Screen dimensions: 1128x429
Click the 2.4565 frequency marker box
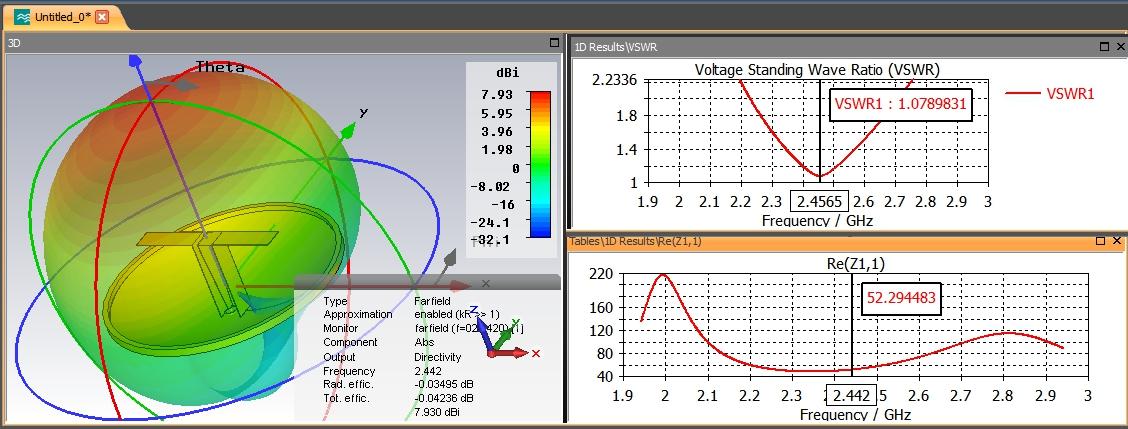(819, 201)
